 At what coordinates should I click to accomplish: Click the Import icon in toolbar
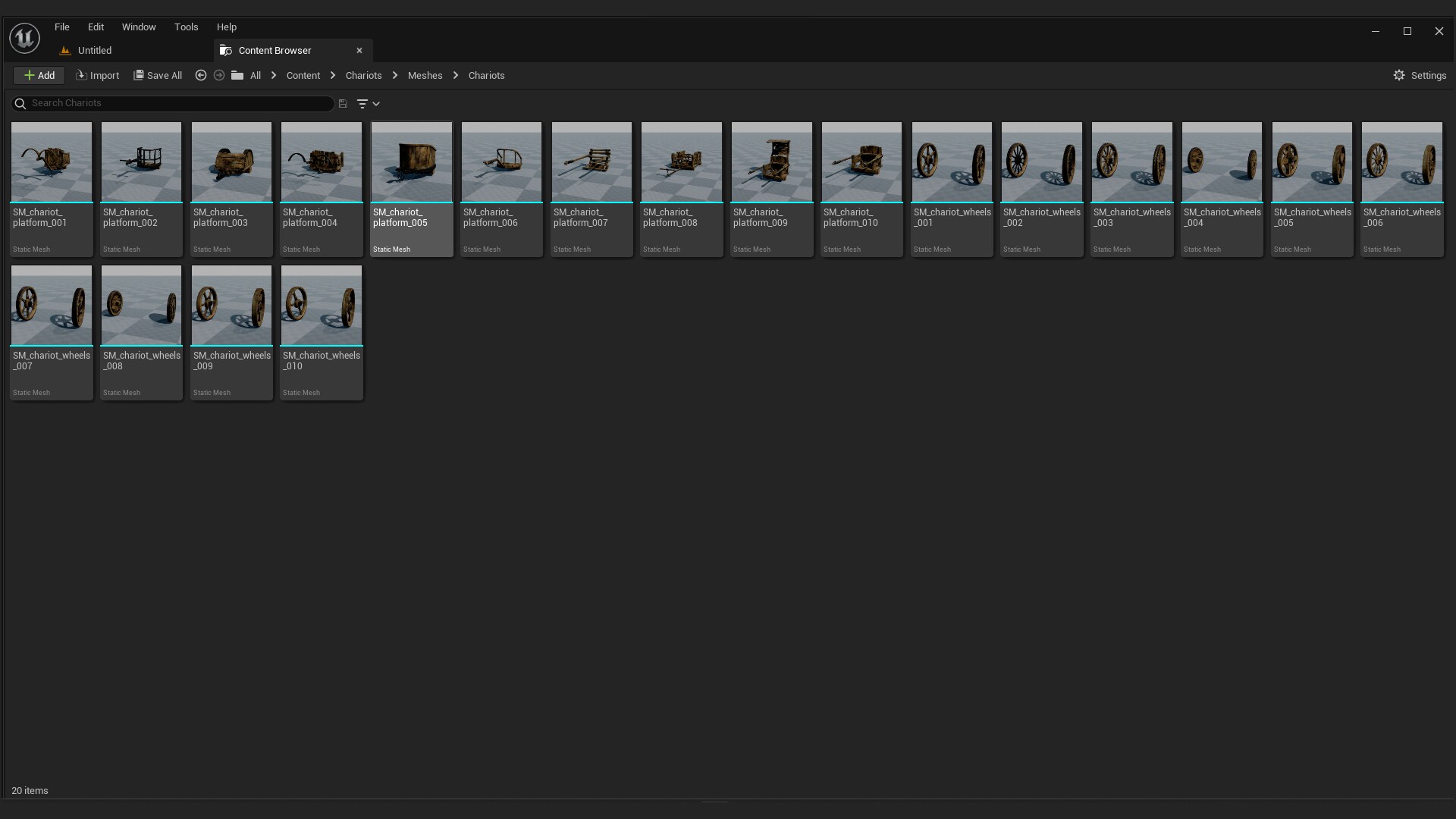tap(80, 75)
